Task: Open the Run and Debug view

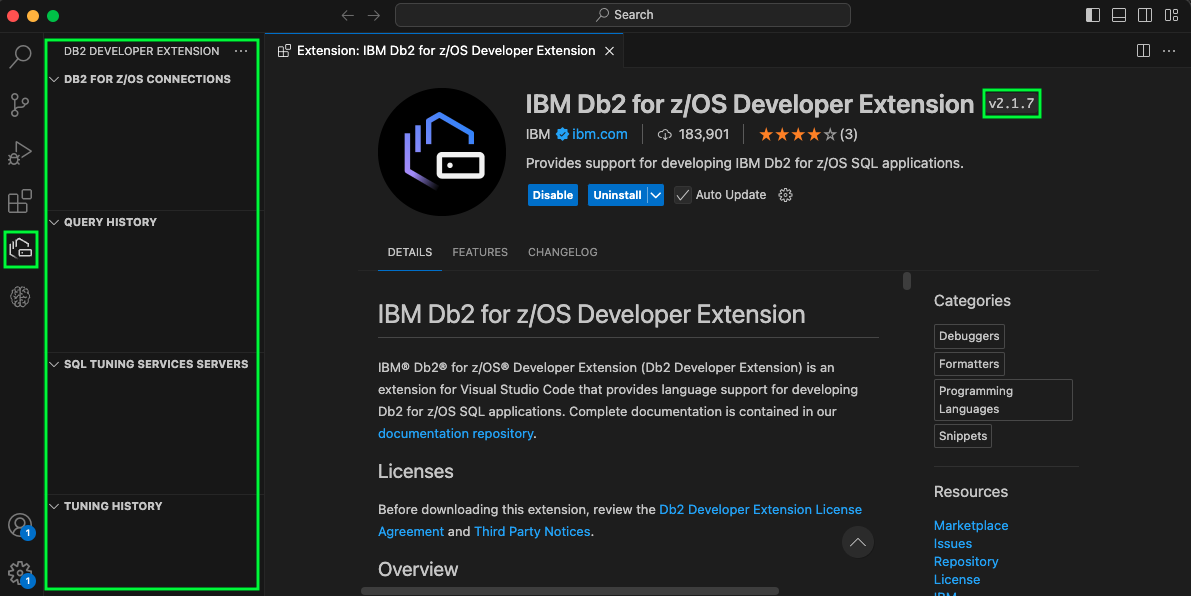Action: (20, 153)
